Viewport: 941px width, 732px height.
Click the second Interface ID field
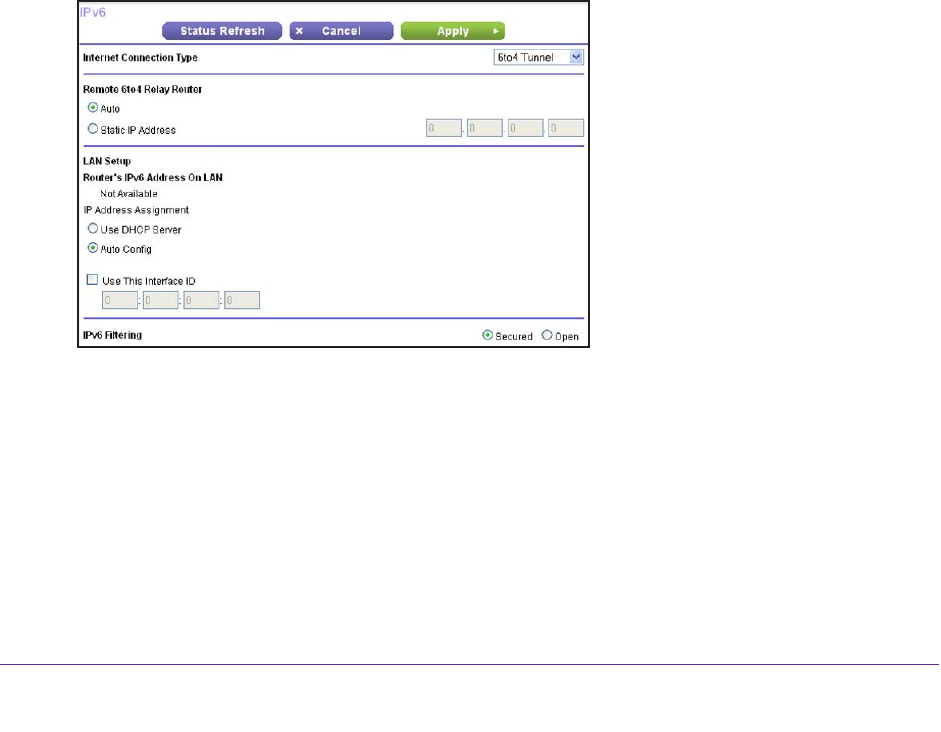pyautogui.click(x=161, y=300)
